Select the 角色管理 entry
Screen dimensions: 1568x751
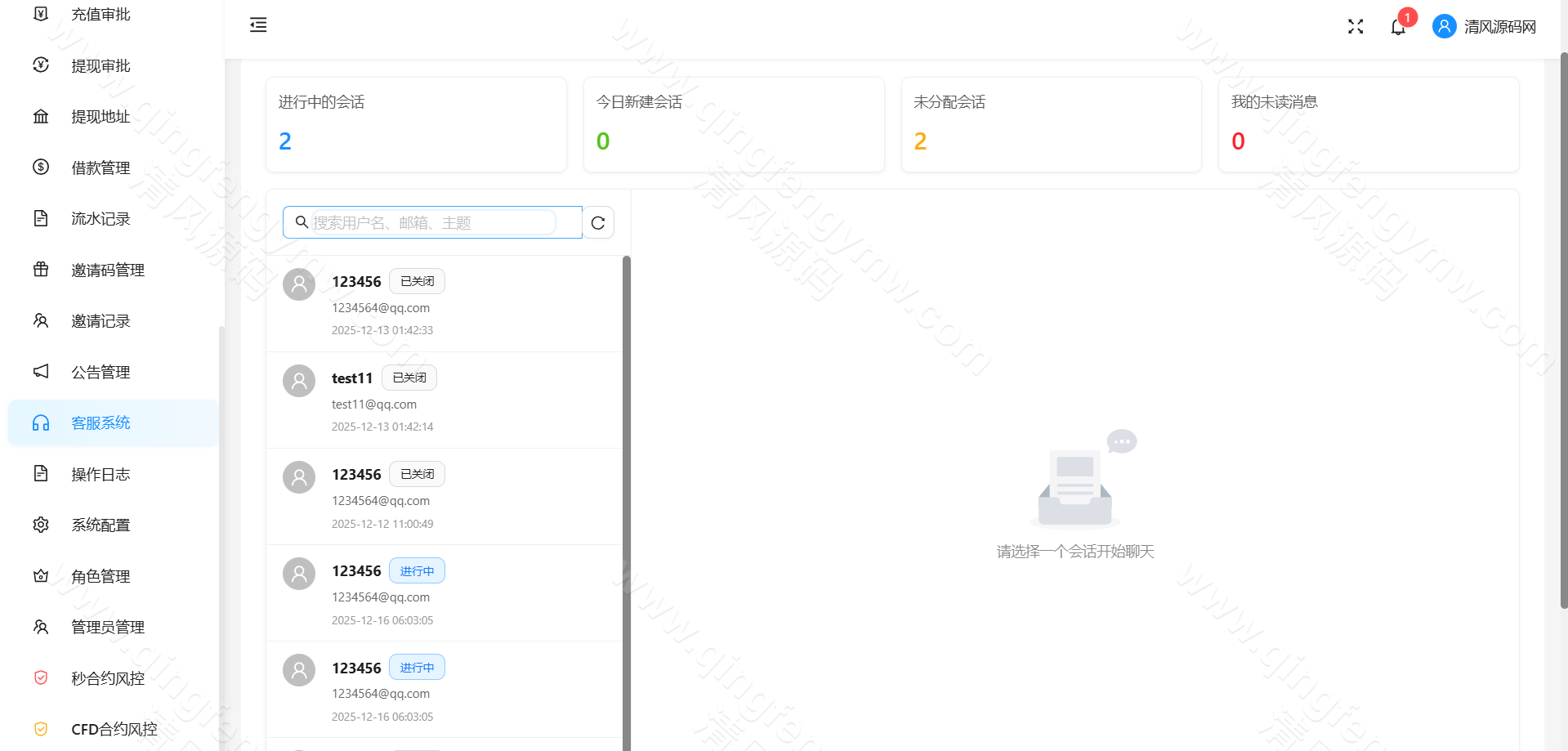click(100, 576)
